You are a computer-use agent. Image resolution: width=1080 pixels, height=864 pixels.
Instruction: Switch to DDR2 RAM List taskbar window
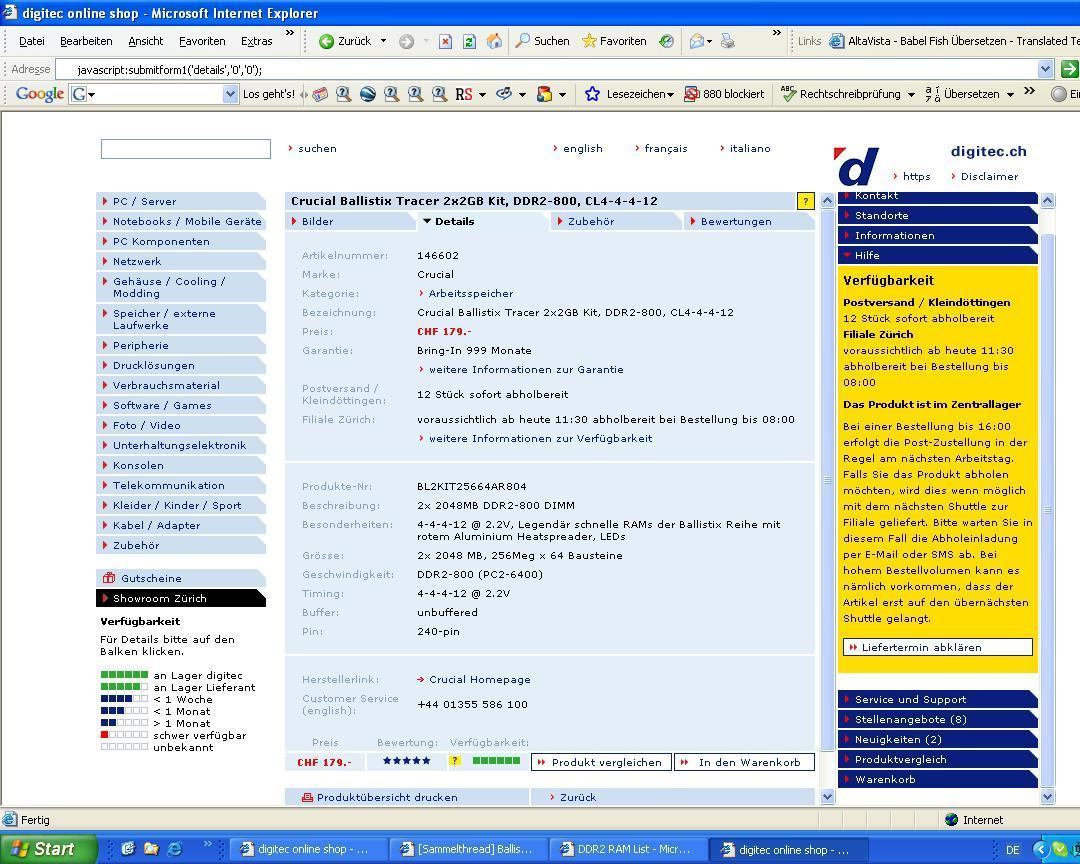(628, 850)
